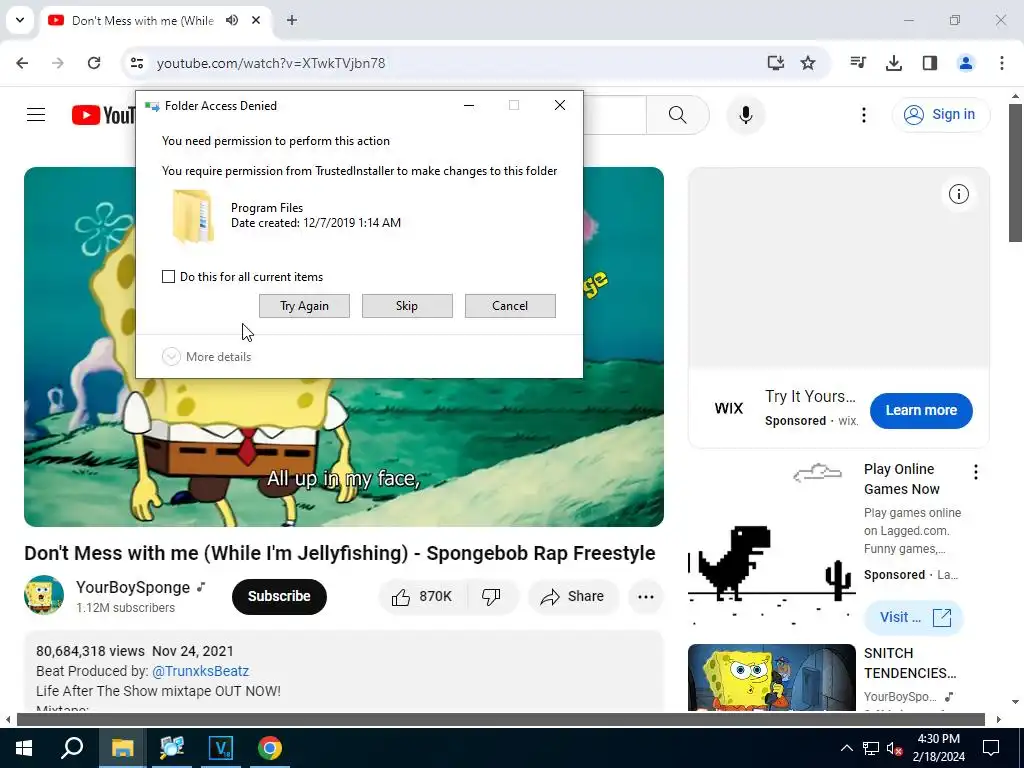The image size is (1024, 768).
Task: Open the muted volume tray icon
Action: [x=895, y=748]
